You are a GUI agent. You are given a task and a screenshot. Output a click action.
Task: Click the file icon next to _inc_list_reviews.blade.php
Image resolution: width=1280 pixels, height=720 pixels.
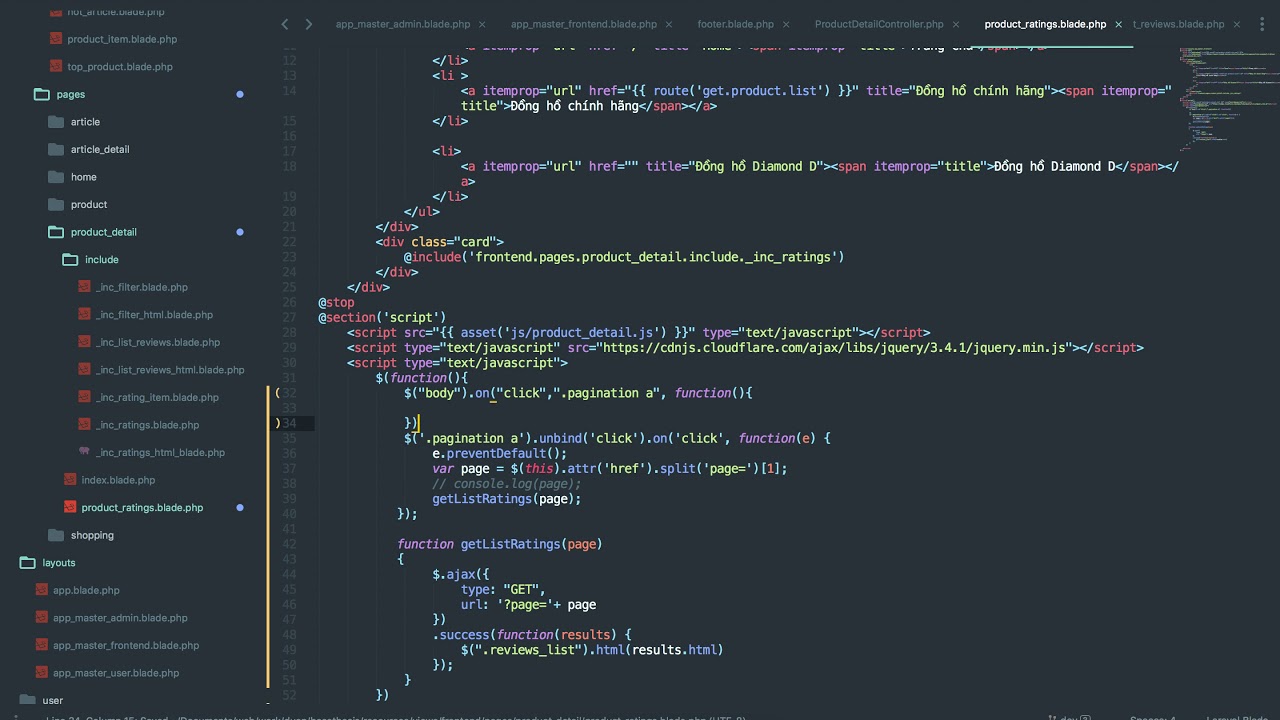click(84, 342)
